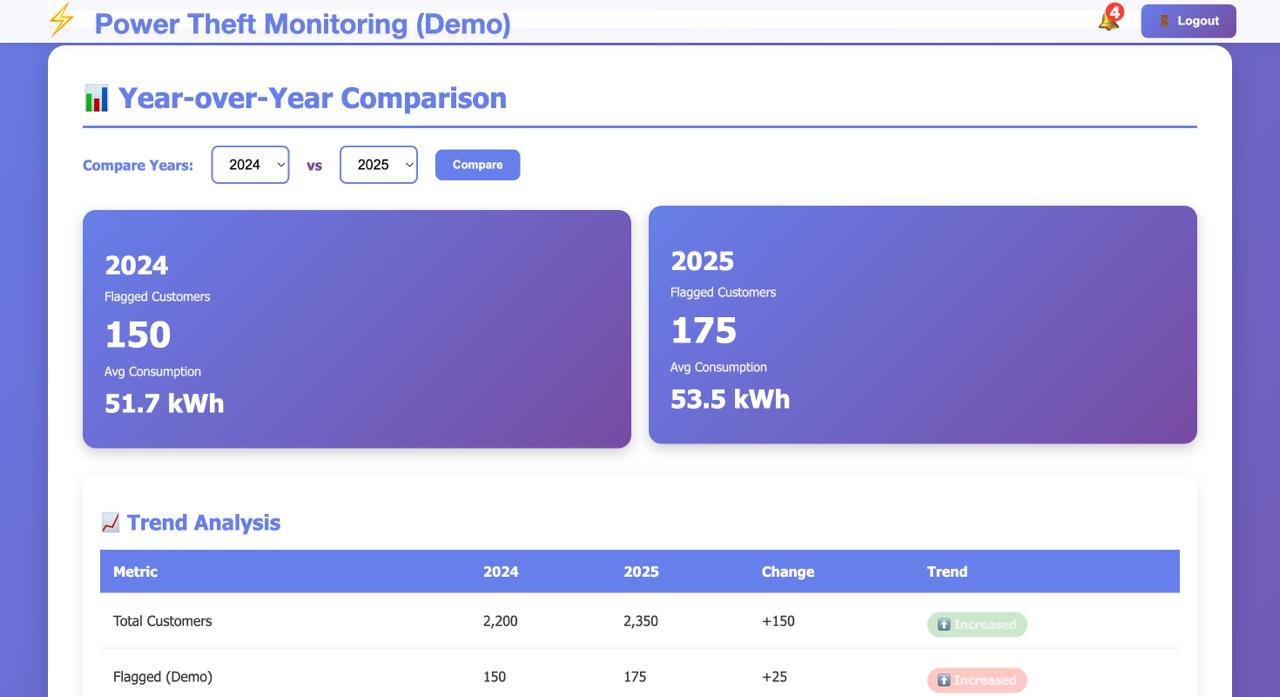Click the Logout button
This screenshot has width=1280, height=697.
click(x=1188, y=21)
